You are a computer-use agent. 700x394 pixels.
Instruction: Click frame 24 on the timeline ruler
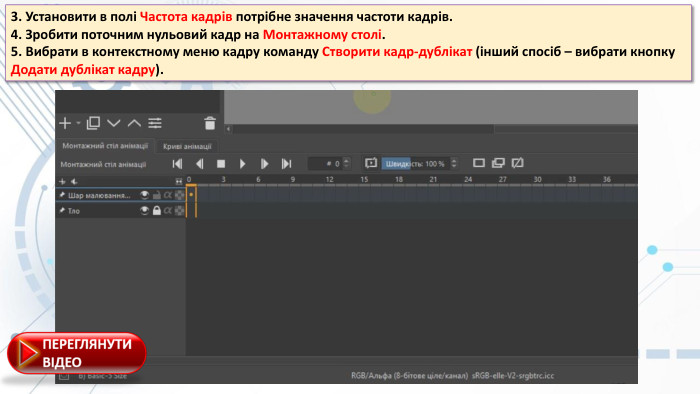pos(468,179)
